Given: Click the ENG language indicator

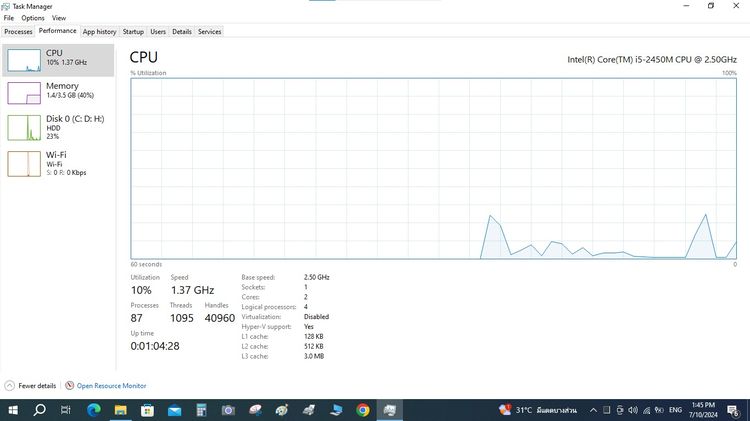Looking at the screenshot, I should [675, 410].
